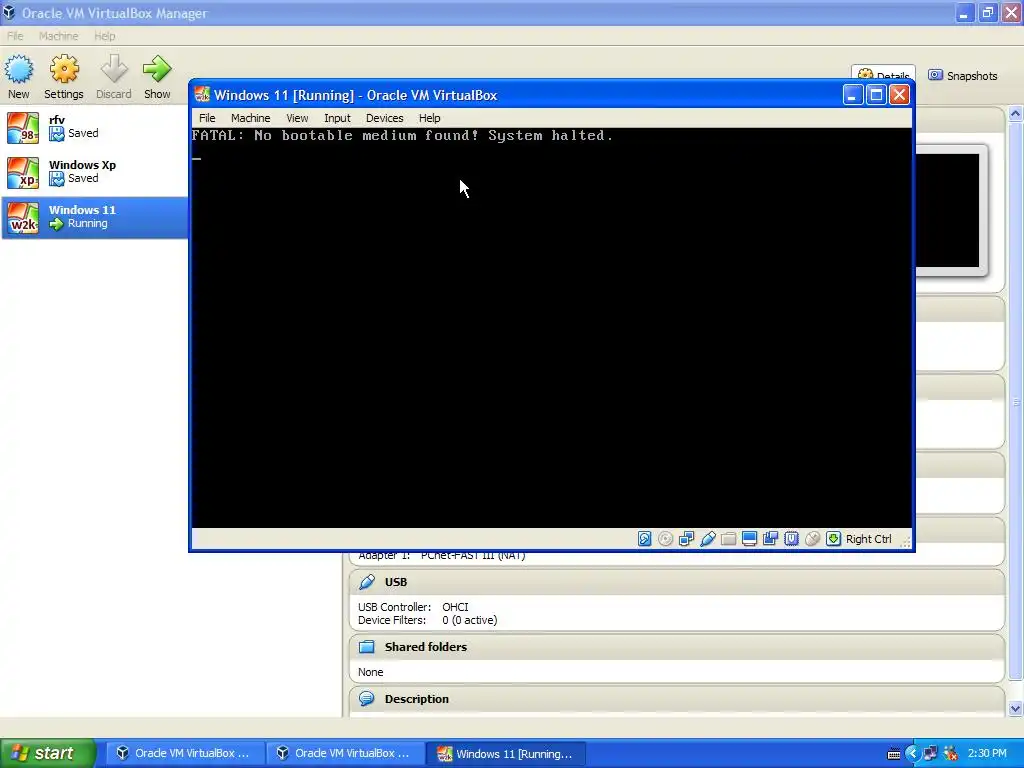Screen dimensions: 1024x768
Task: Click the running arrow icon under Windows 11
Action: 57,224
